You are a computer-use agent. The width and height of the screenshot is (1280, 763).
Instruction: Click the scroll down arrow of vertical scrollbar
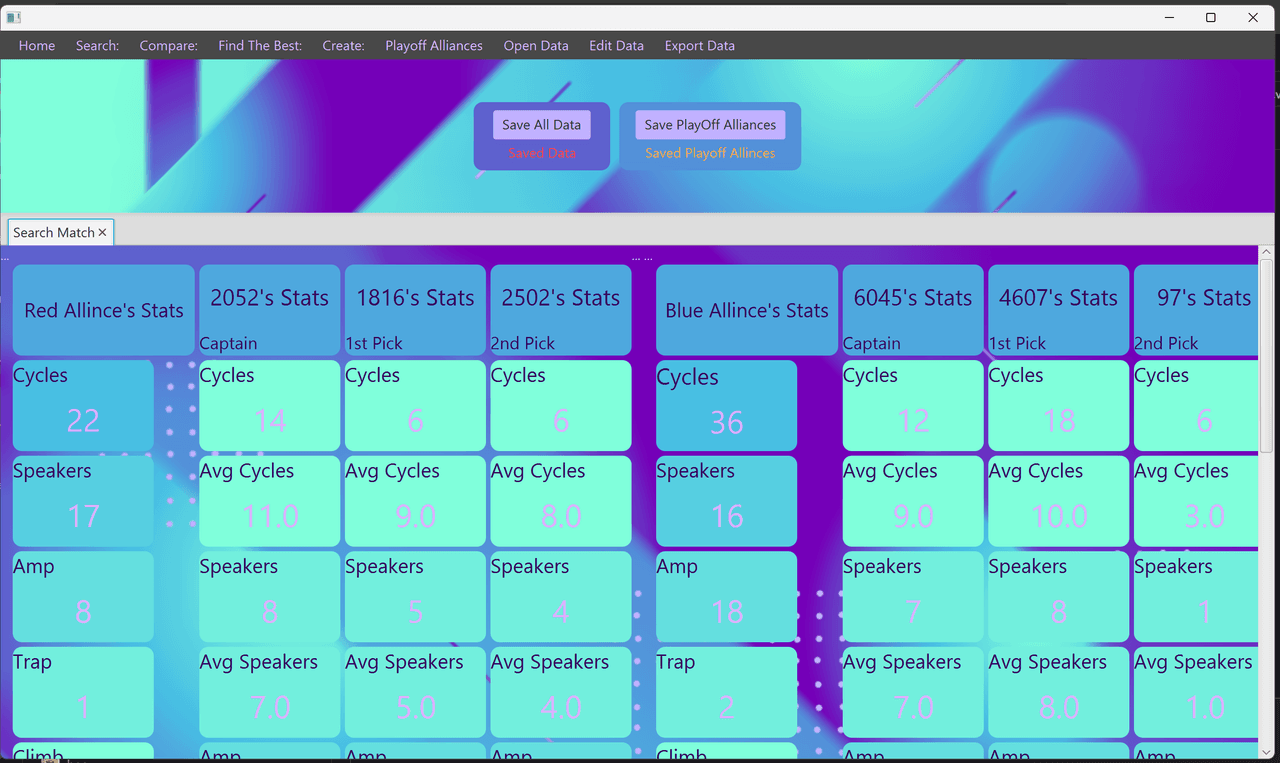[1266, 751]
